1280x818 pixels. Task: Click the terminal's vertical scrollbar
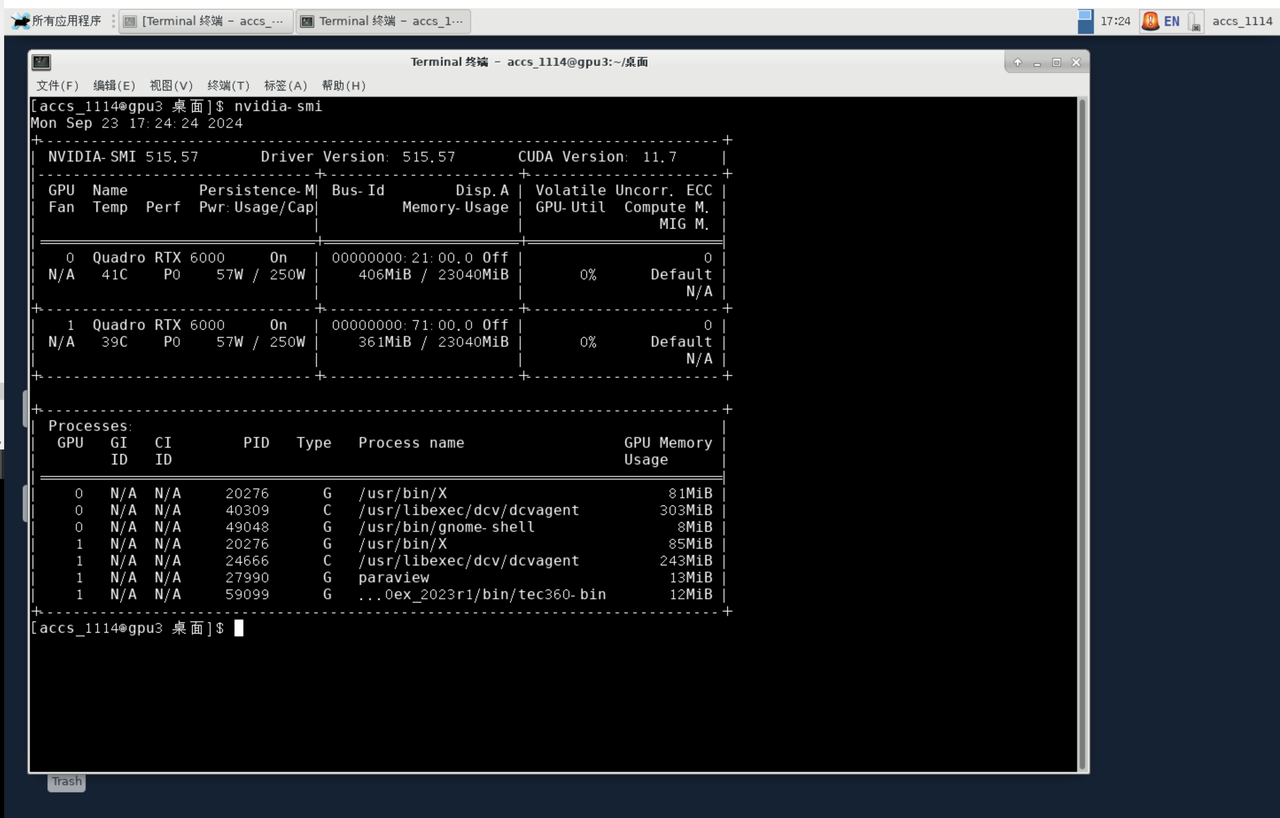[x=1081, y=430]
